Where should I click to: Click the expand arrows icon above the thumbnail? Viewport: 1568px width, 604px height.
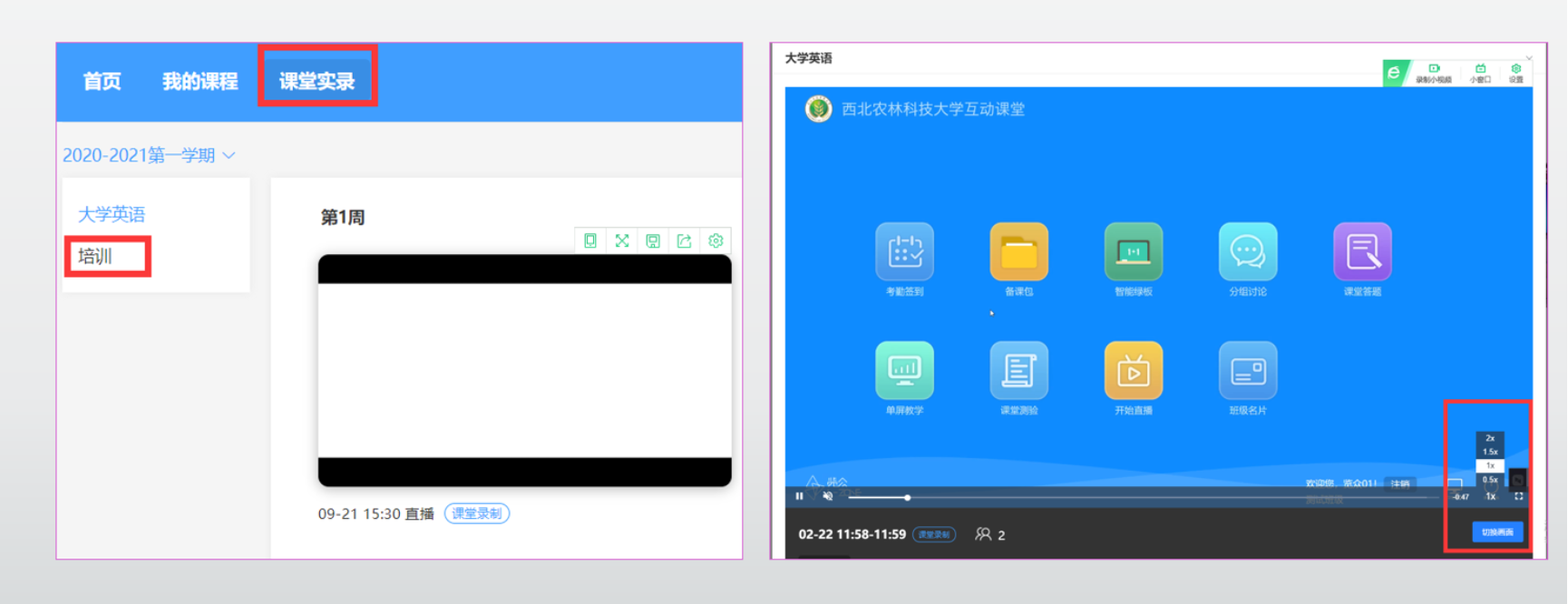coord(622,241)
